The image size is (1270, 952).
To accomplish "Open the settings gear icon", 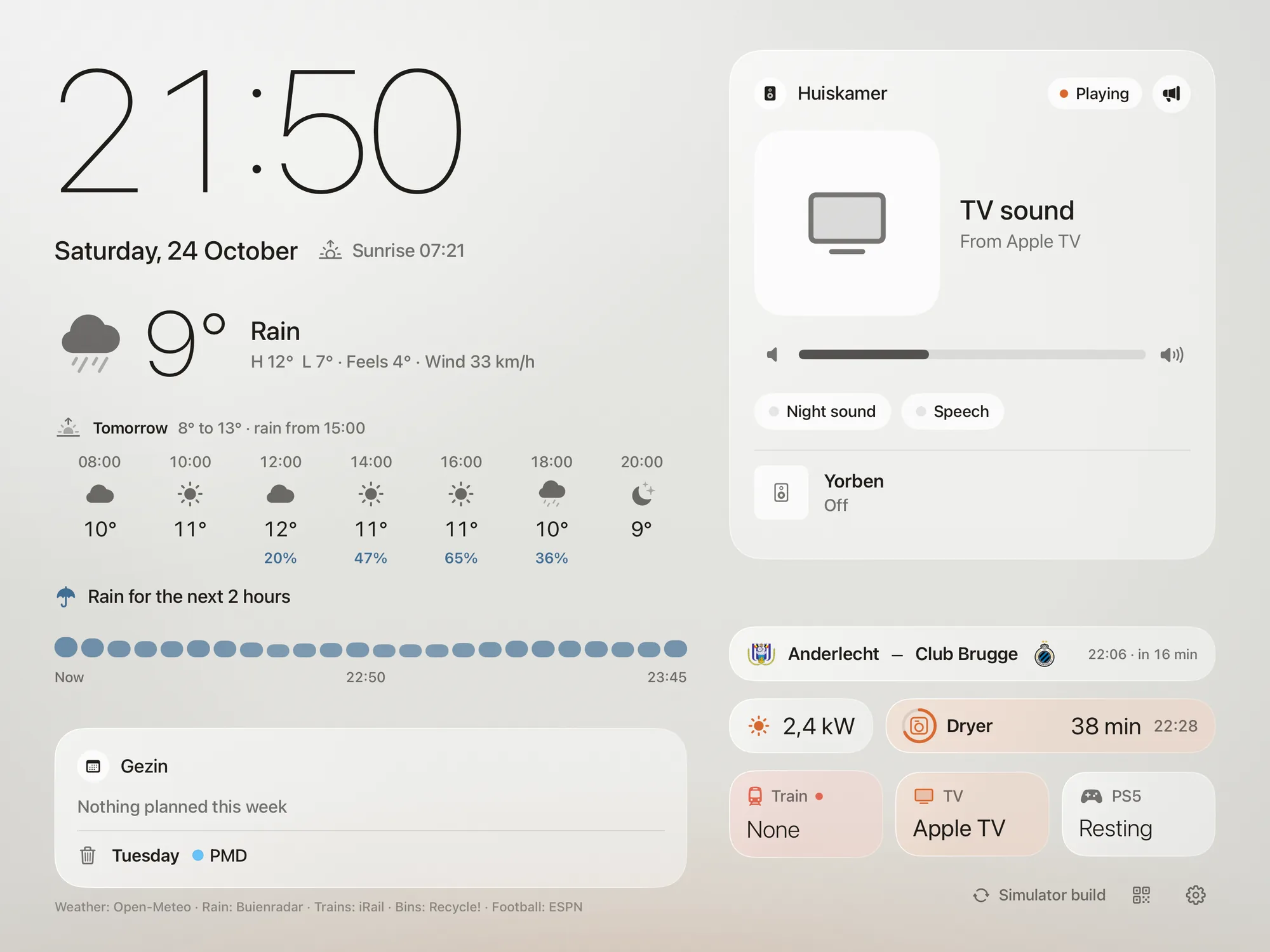I will pyautogui.click(x=1196, y=895).
